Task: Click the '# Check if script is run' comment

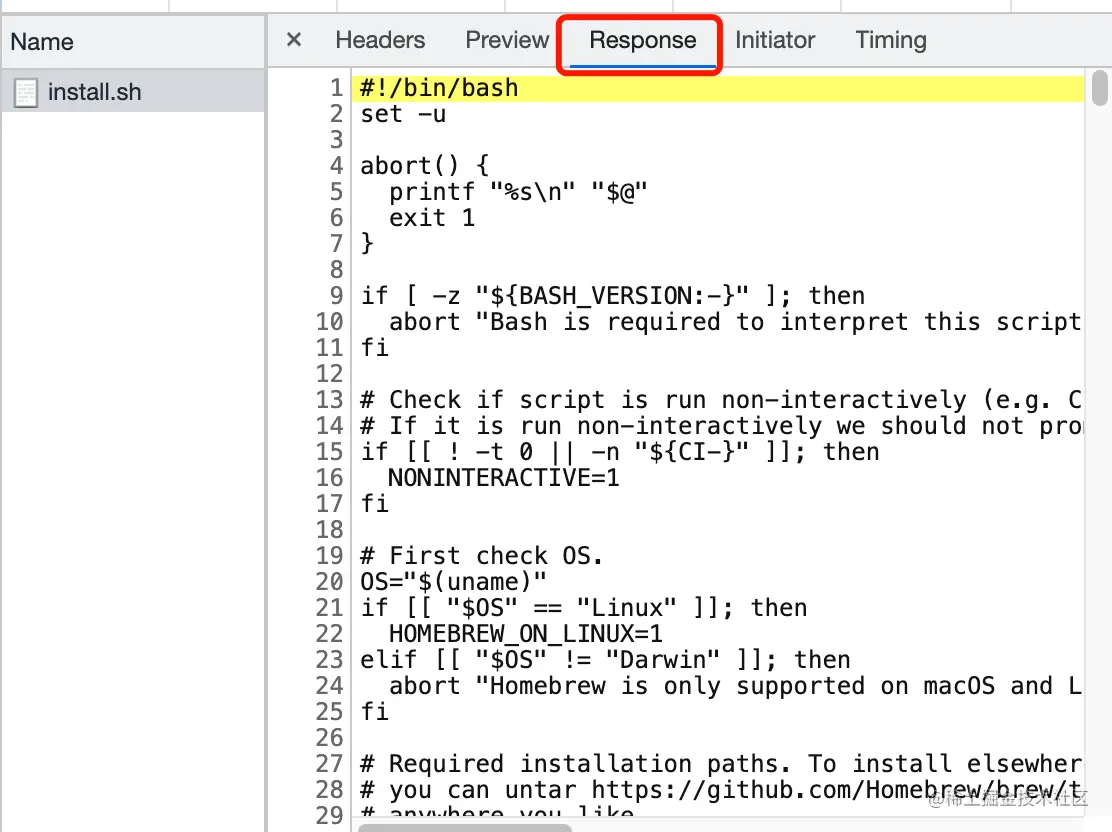Action: click(x=721, y=400)
